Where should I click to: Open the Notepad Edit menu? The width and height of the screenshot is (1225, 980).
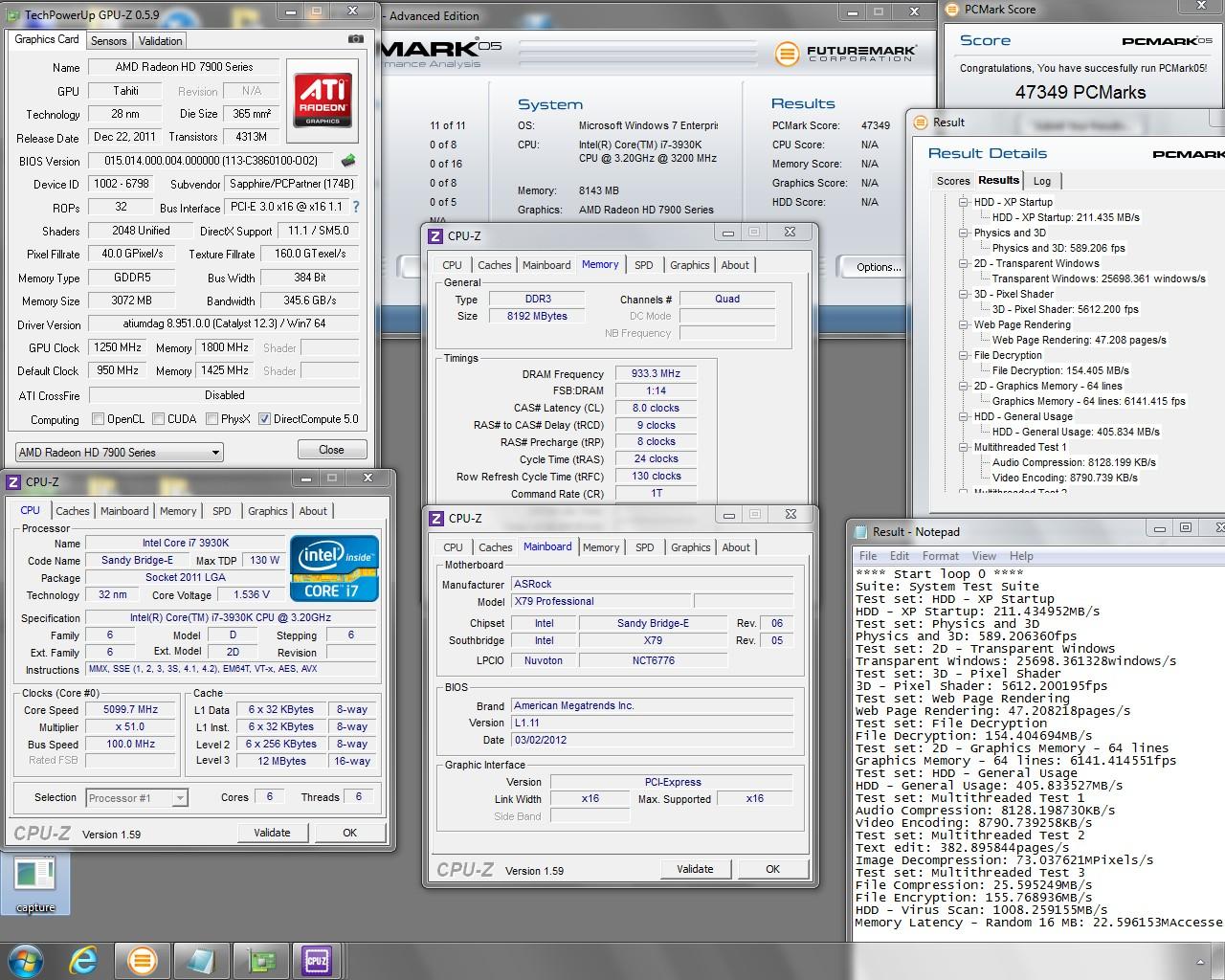(x=900, y=556)
